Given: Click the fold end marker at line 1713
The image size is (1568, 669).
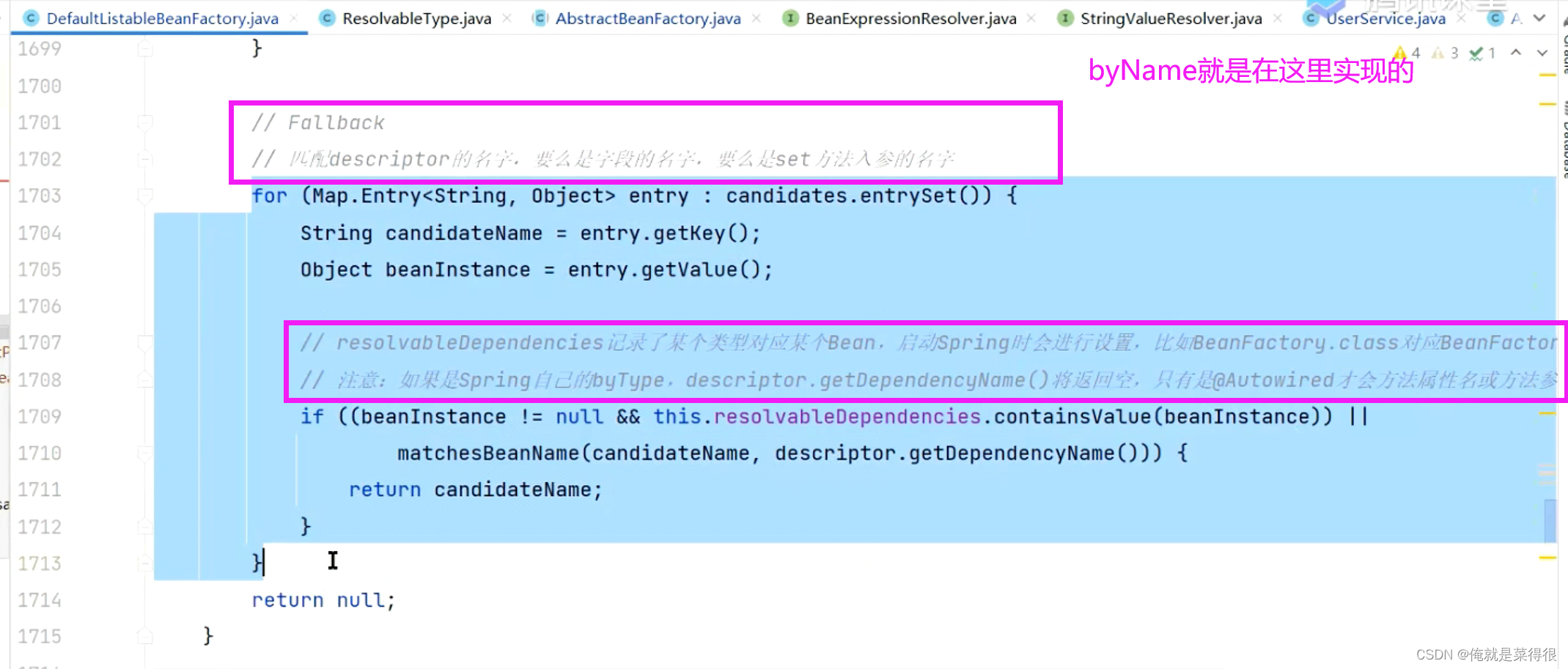Looking at the screenshot, I should click(x=145, y=563).
